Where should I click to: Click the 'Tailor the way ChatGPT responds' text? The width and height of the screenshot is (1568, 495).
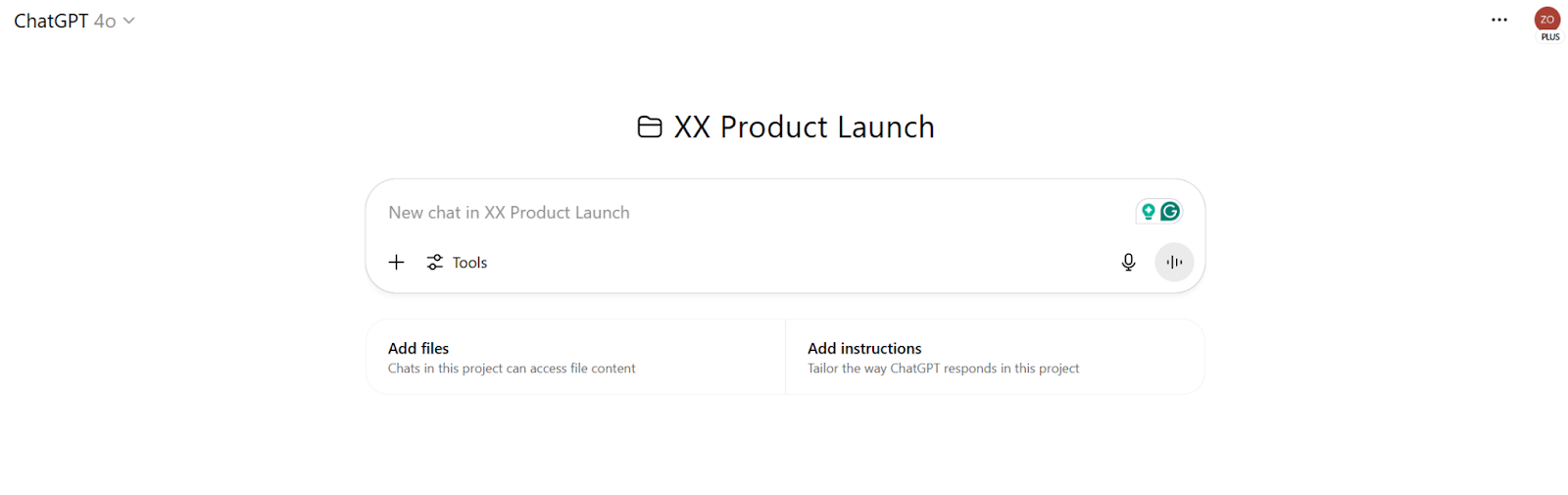pyautogui.click(x=943, y=369)
